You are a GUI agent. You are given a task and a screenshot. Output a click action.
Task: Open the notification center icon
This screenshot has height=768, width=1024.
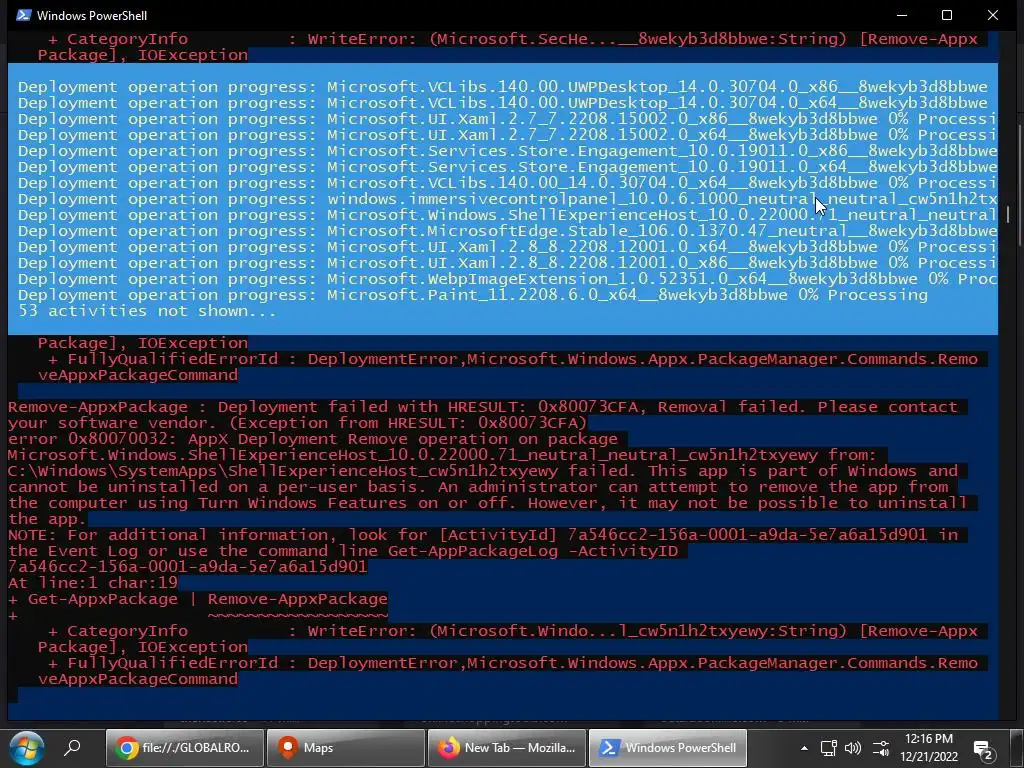pyautogui.click(x=984, y=750)
